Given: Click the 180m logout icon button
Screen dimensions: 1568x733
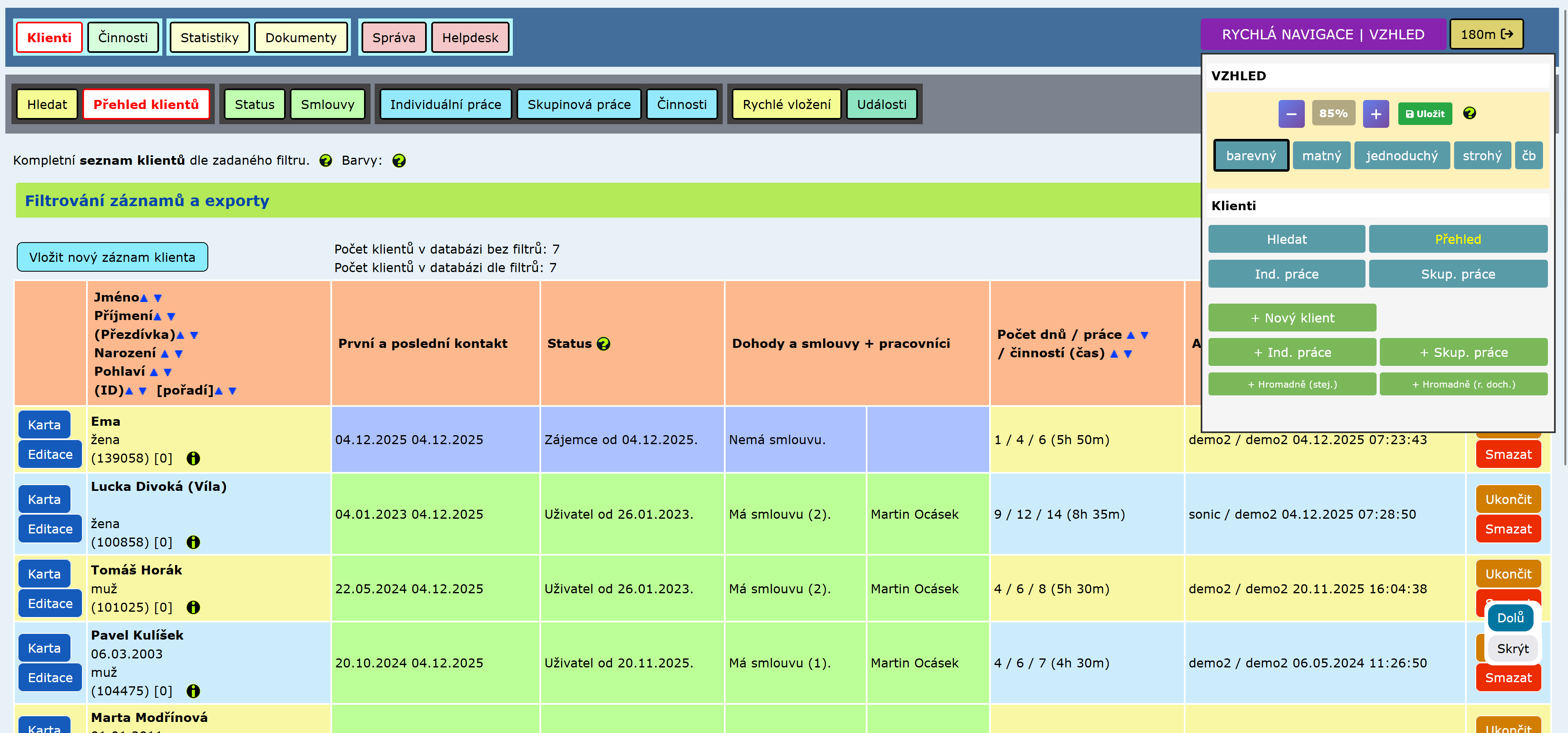Looking at the screenshot, I should click(1486, 35).
